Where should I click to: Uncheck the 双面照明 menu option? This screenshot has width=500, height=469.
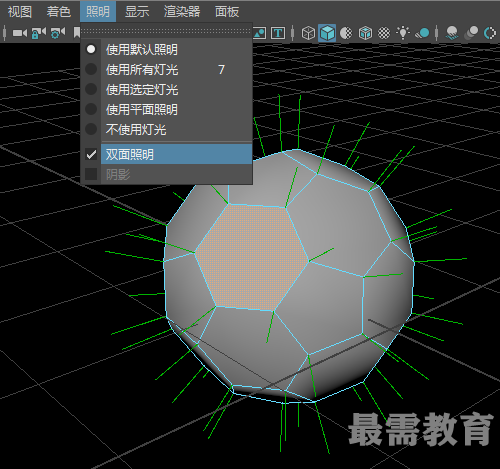(166, 154)
